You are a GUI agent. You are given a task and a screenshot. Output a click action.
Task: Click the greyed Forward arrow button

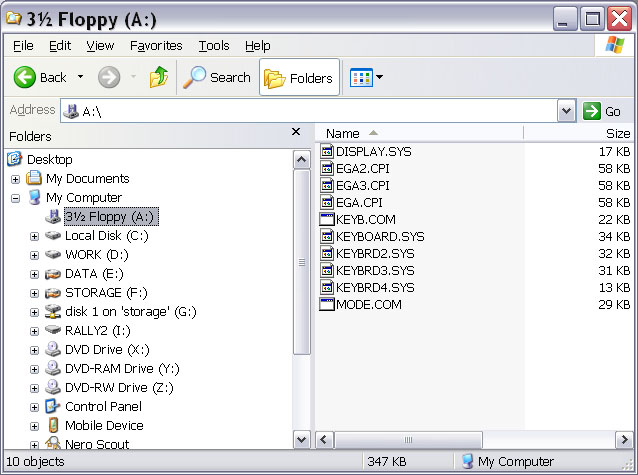109,77
